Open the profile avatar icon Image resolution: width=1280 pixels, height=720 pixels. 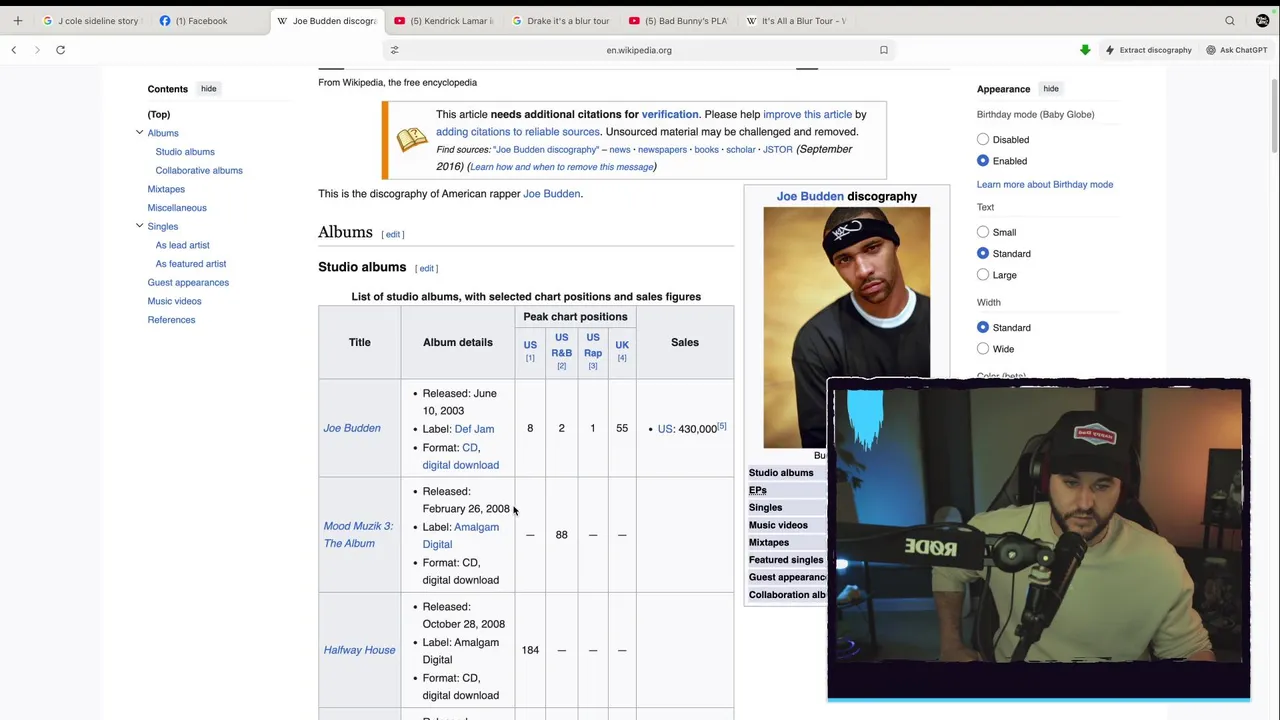click(x=1262, y=21)
